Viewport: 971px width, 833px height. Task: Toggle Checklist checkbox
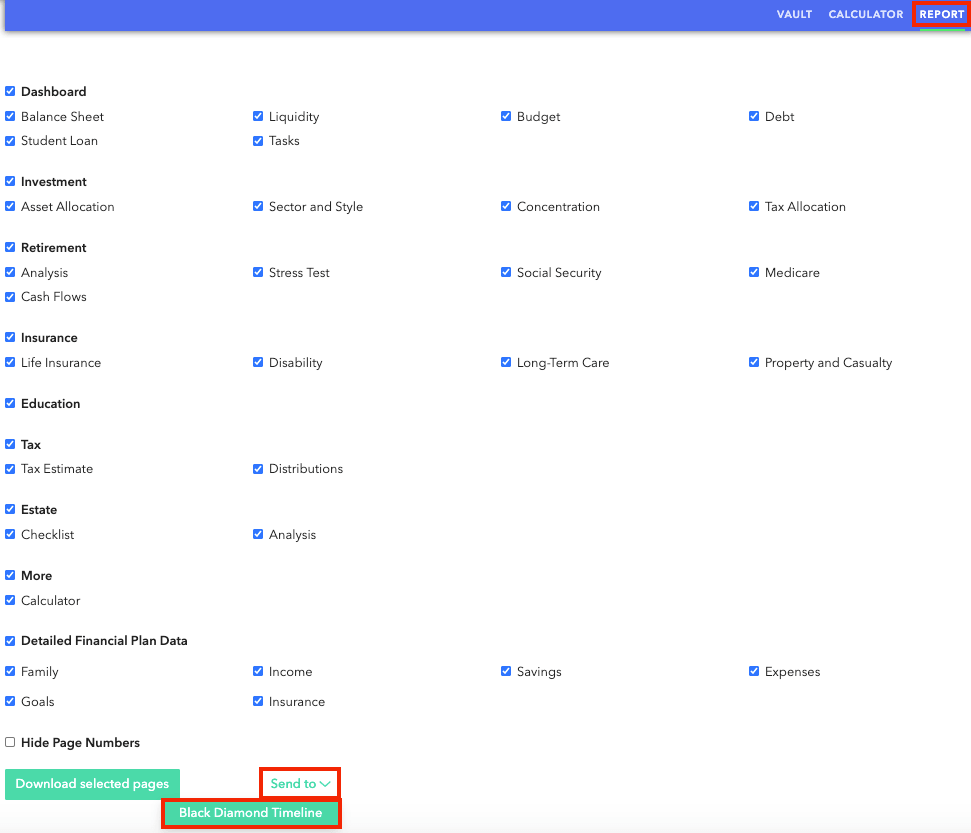(10, 534)
